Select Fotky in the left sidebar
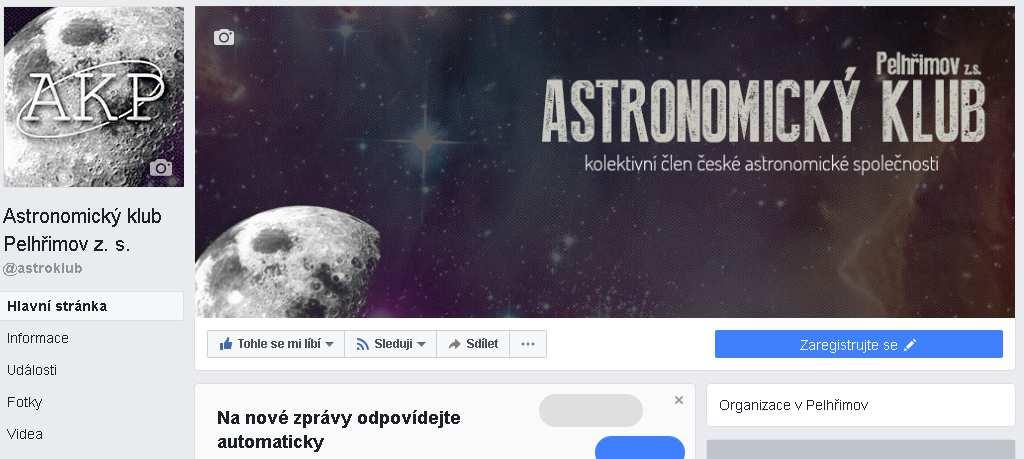1024x459 pixels. (x=24, y=402)
